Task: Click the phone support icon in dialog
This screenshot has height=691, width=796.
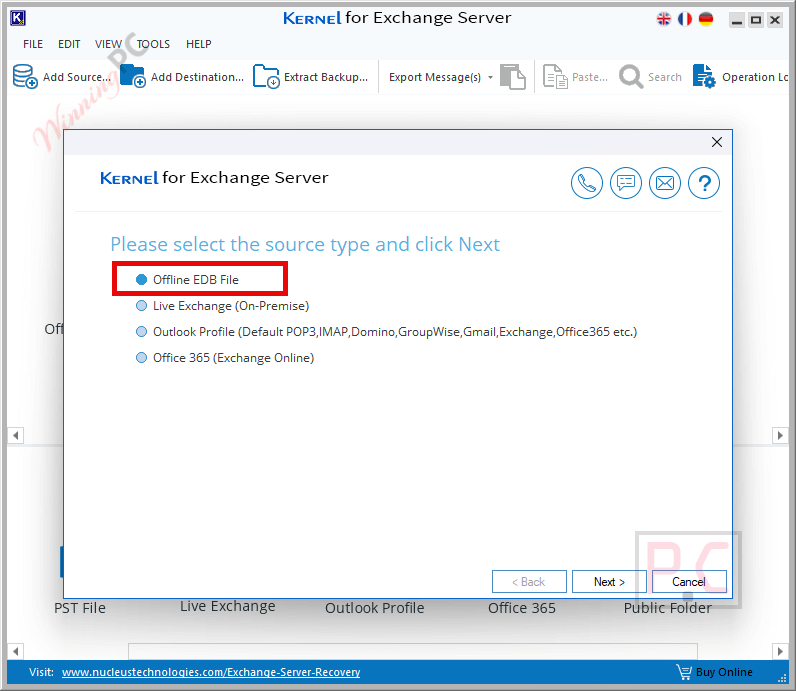Action: 587,183
